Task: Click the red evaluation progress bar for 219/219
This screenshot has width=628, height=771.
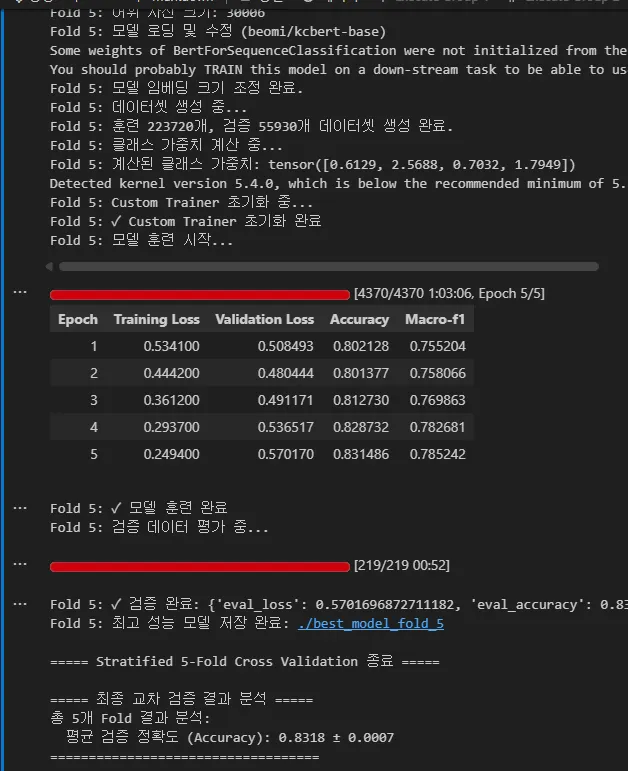Action: pos(200,567)
